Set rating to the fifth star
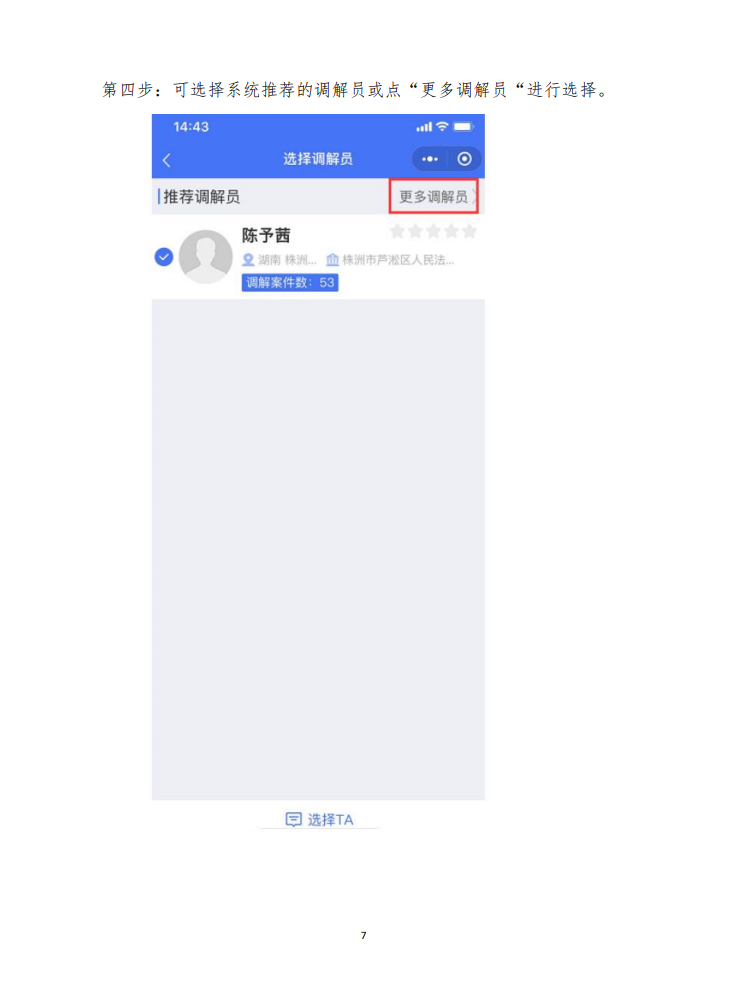Viewport: 731px width, 995px height. pyautogui.click(x=469, y=231)
